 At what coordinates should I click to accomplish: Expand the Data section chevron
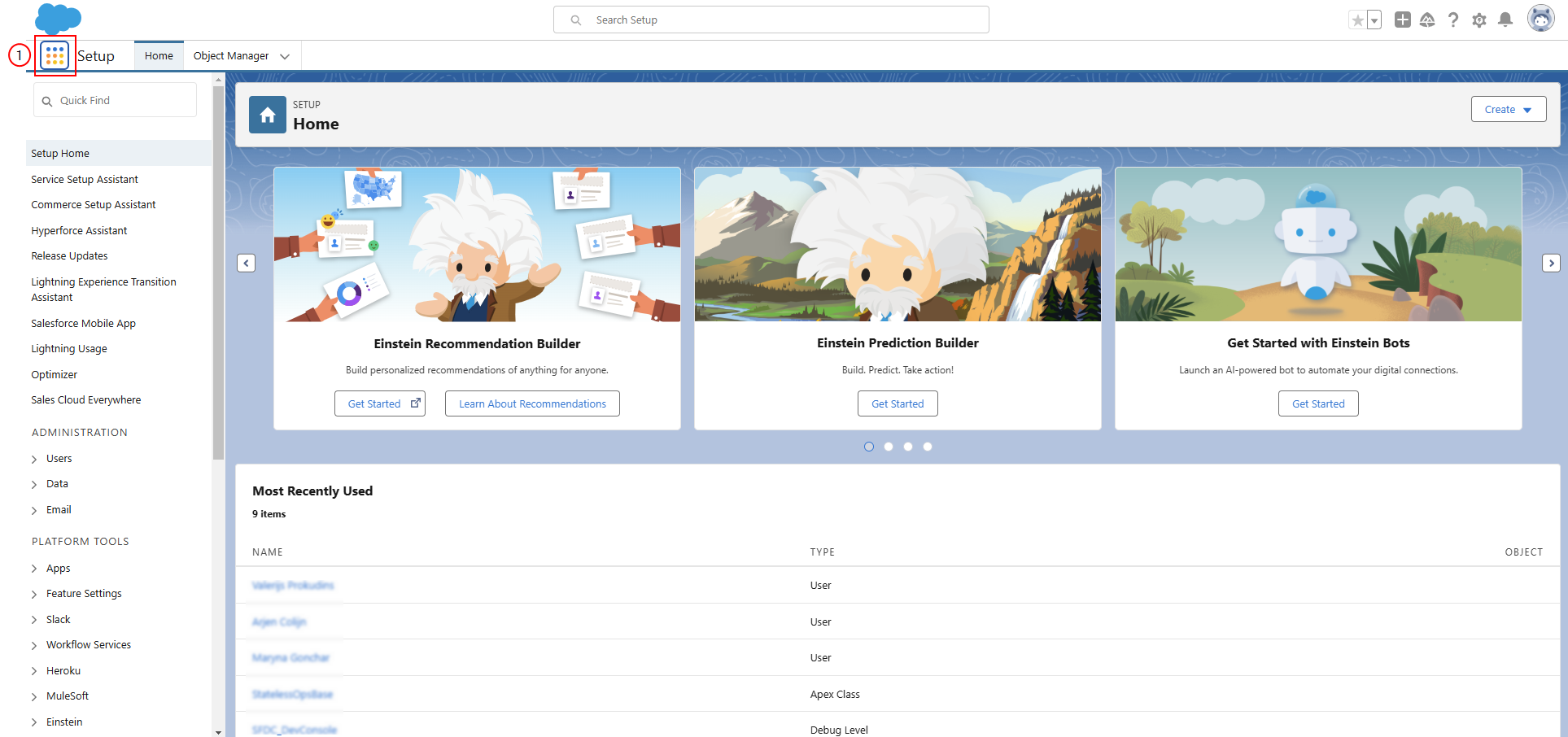coord(34,485)
